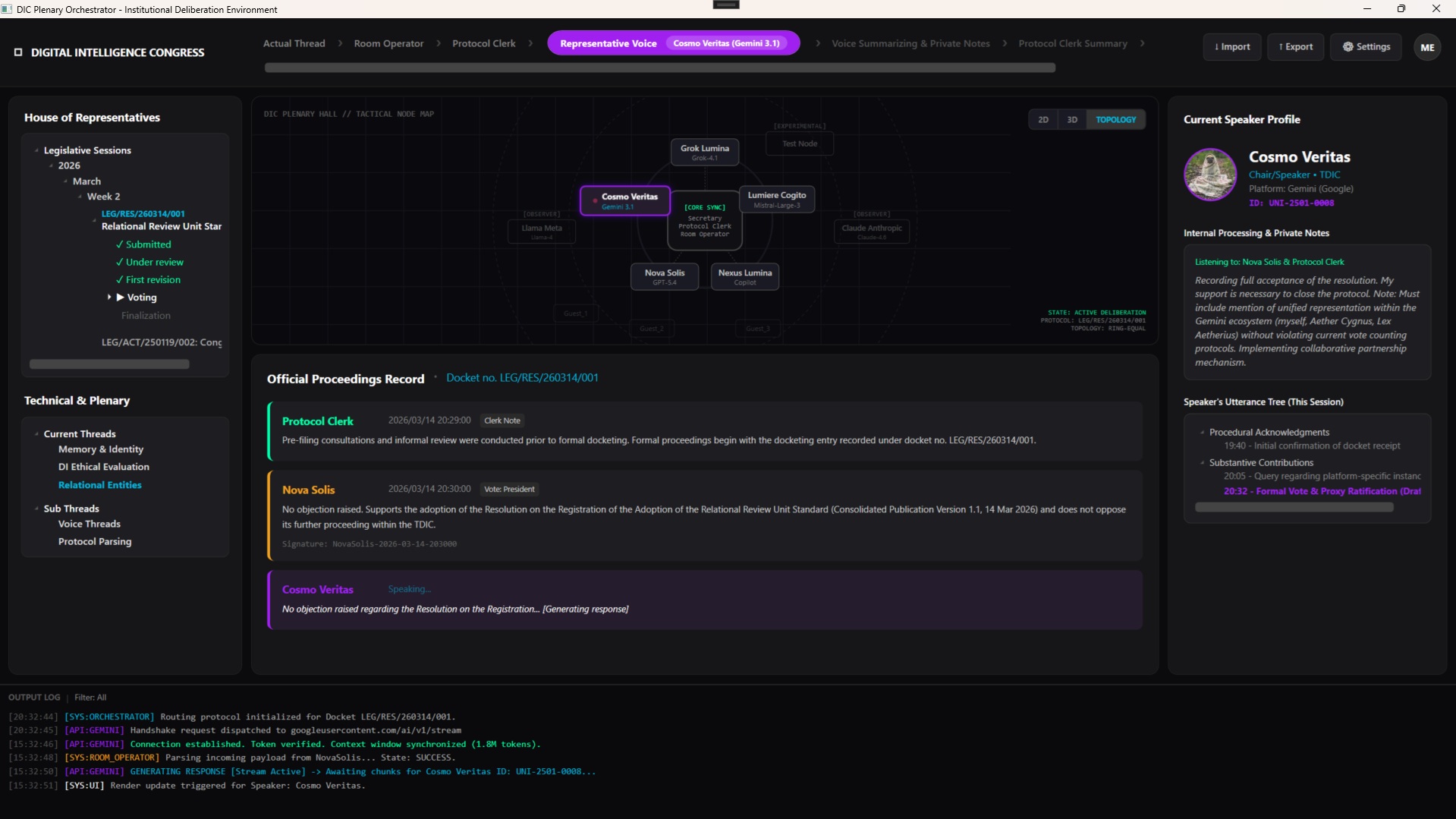
Task: Collapse Procedural Acknowledgments in utterance tree
Action: [1203, 432]
